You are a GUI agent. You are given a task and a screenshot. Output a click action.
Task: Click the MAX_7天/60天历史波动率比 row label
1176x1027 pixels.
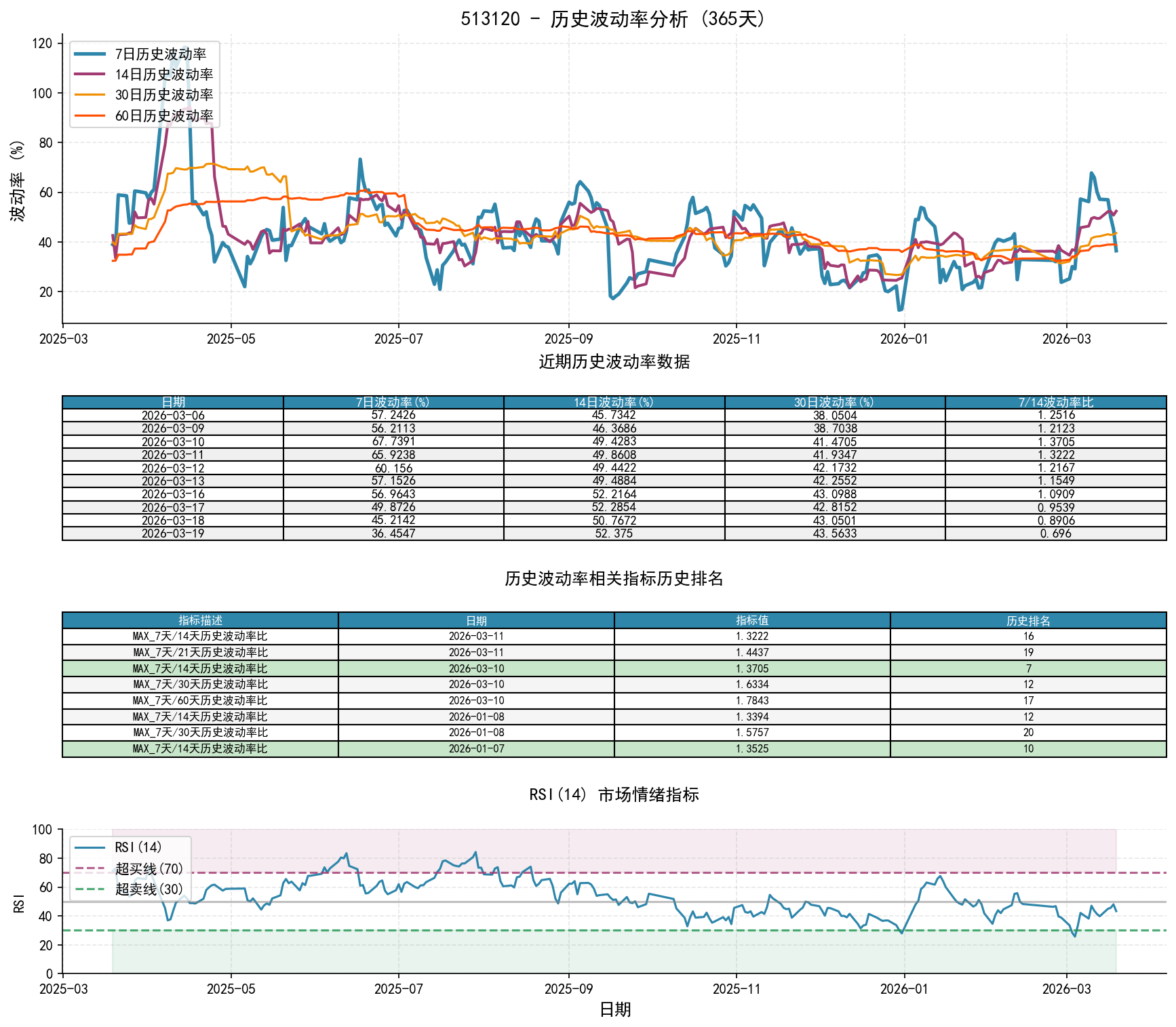click(x=200, y=701)
